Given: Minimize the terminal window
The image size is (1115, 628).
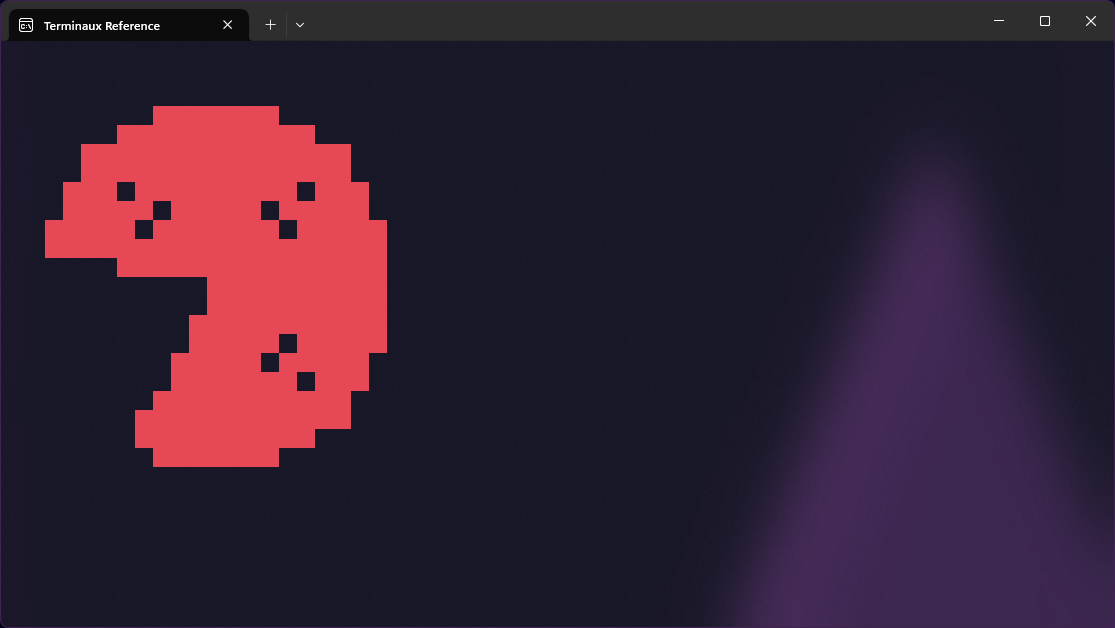Looking at the screenshot, I should (998, 21).
